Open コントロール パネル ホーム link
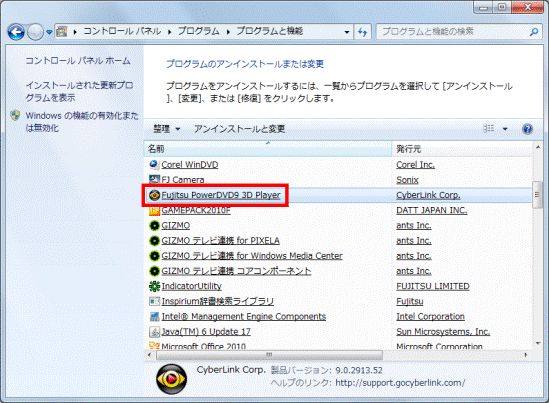 click(x=78, y=61)
